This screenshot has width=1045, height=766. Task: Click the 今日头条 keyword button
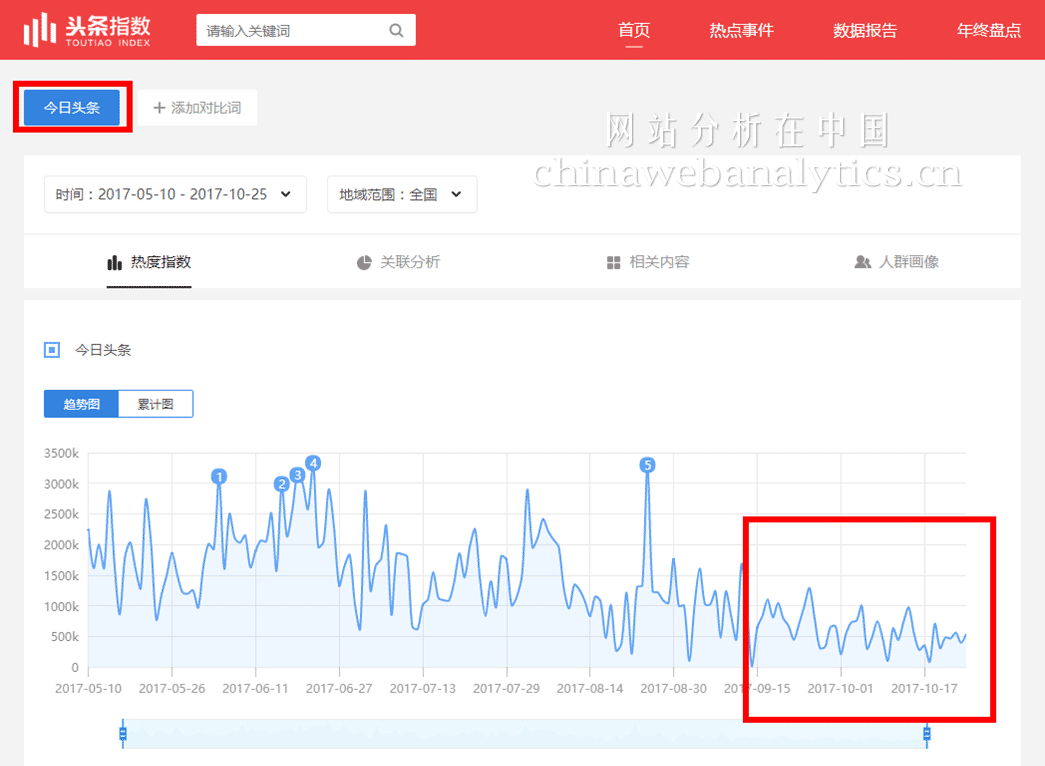(72, 108)
